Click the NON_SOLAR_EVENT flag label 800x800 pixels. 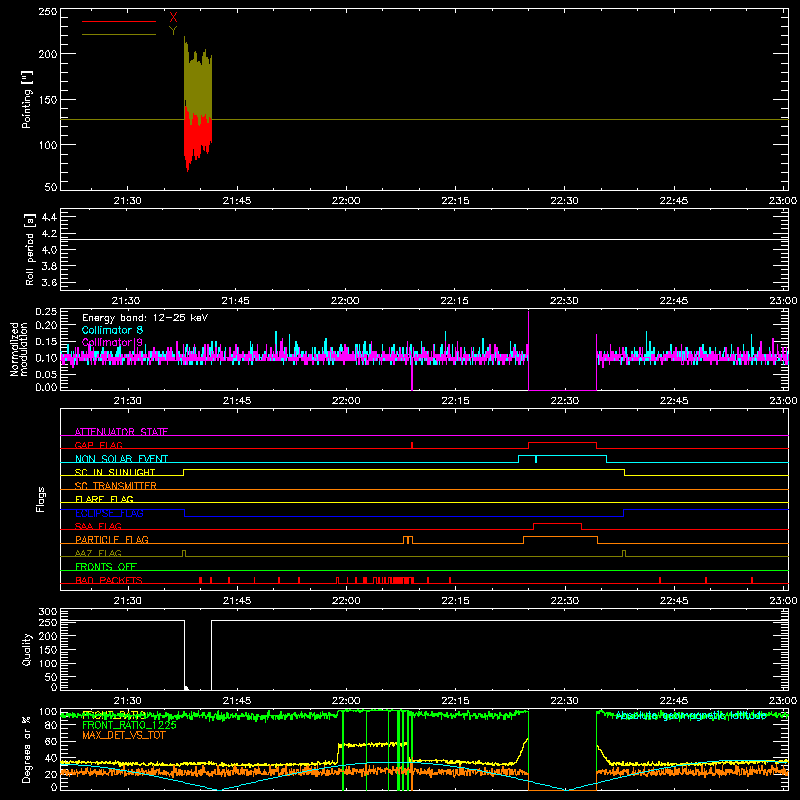(121, 459)
